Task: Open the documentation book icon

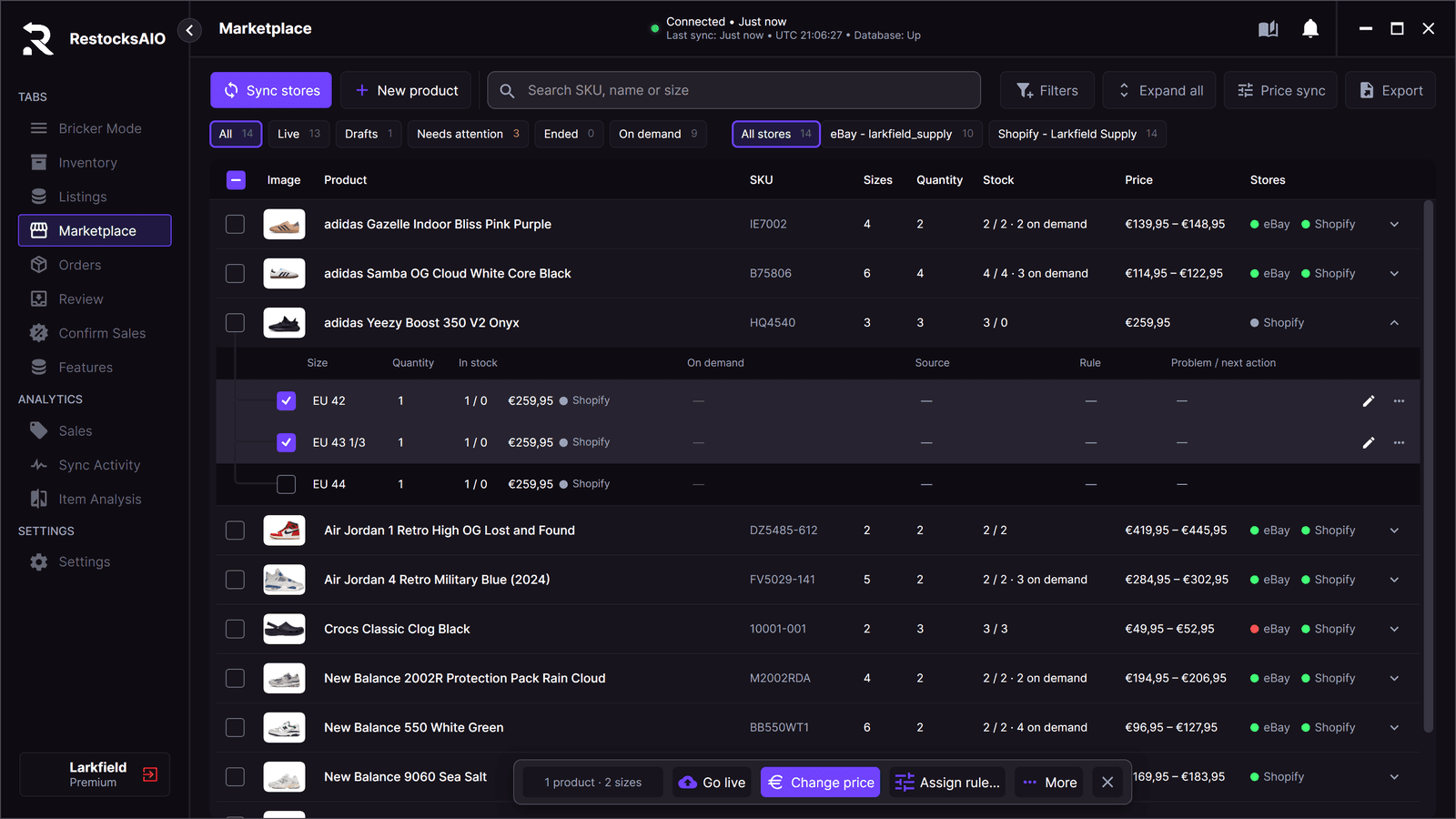Action: click(1268, 29)
